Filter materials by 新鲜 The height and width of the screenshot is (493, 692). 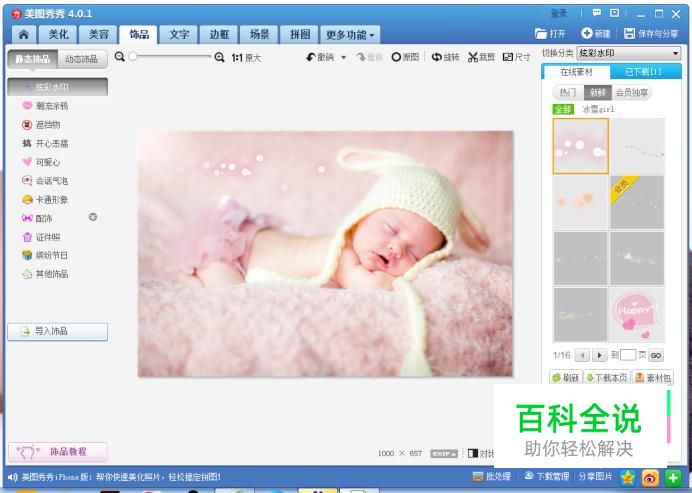[598, 92]
